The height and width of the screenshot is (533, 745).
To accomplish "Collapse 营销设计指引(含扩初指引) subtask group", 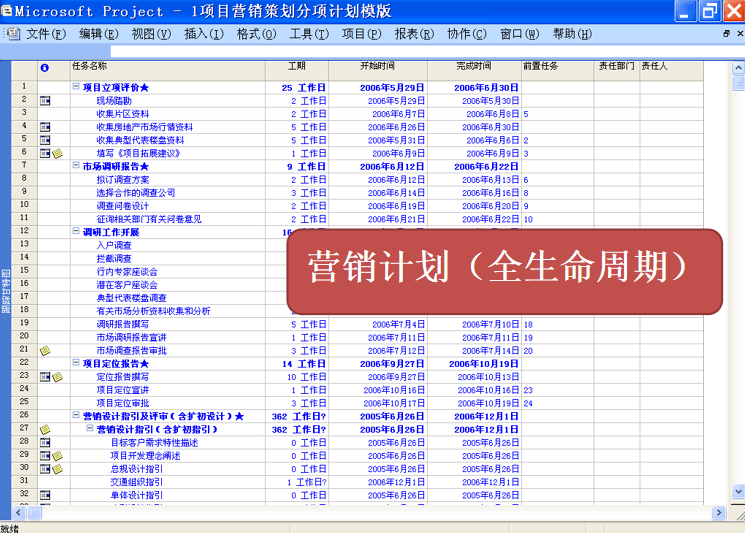I will [90, 428].
